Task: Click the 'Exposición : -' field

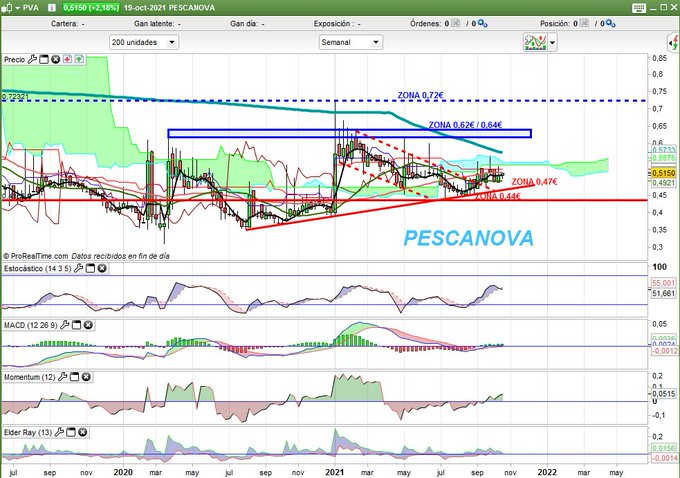Action: pyautogui.click(x=337, y=23)
